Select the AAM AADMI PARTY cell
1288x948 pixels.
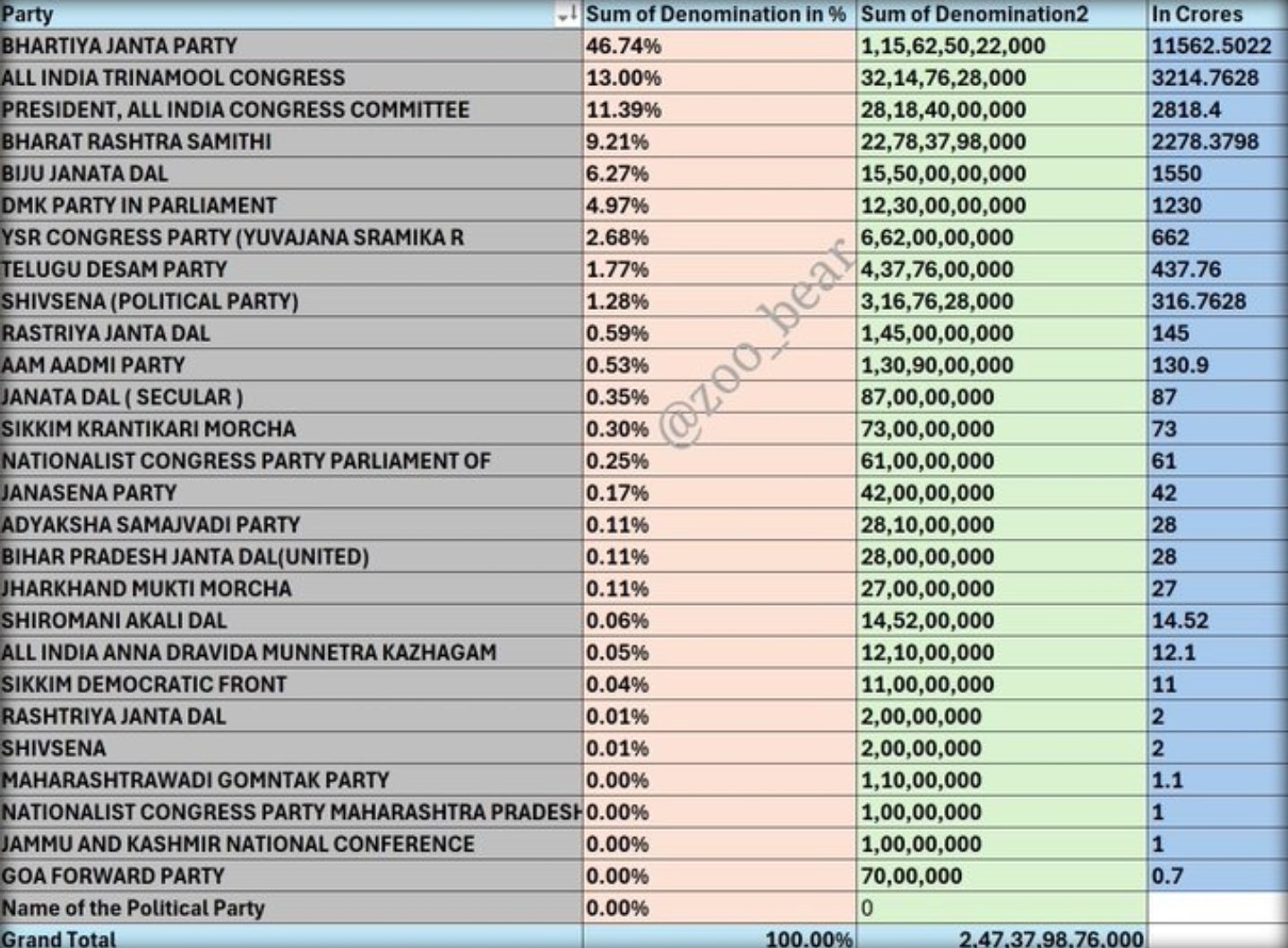[93, 366]
